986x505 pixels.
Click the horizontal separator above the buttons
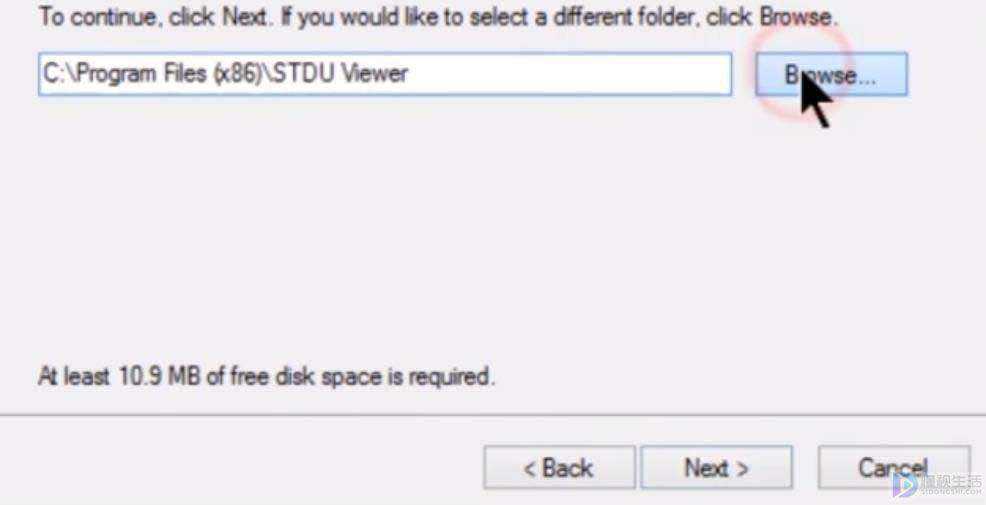point(493,416)
